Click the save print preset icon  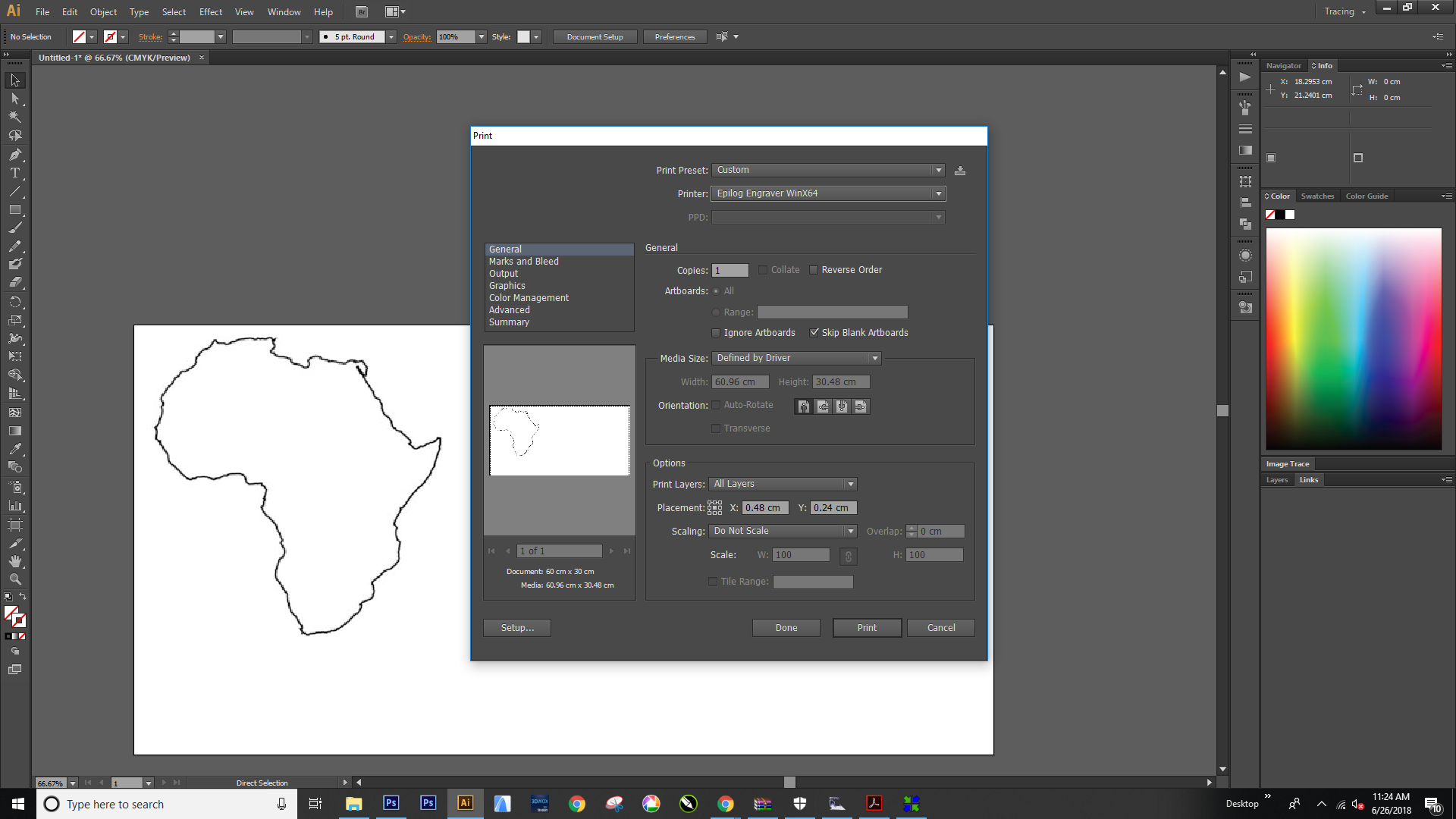coord(960,171)
